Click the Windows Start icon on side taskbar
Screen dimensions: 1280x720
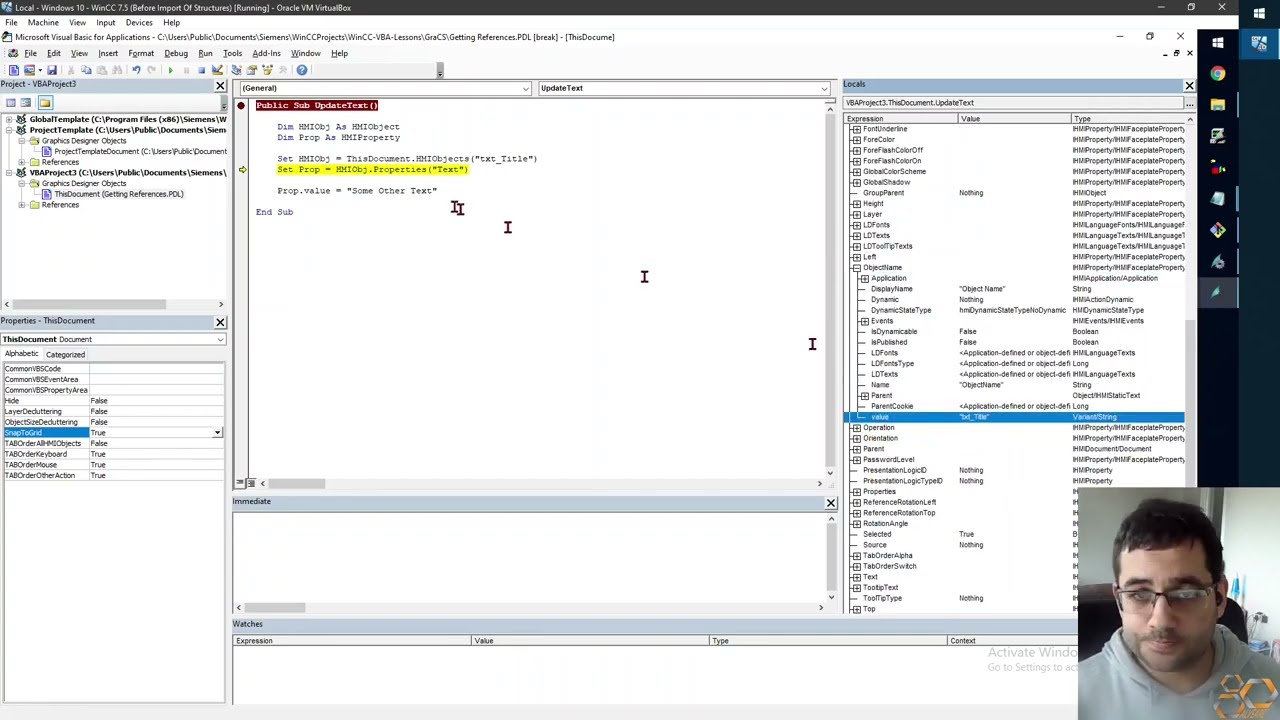(x=1217, y=43)
